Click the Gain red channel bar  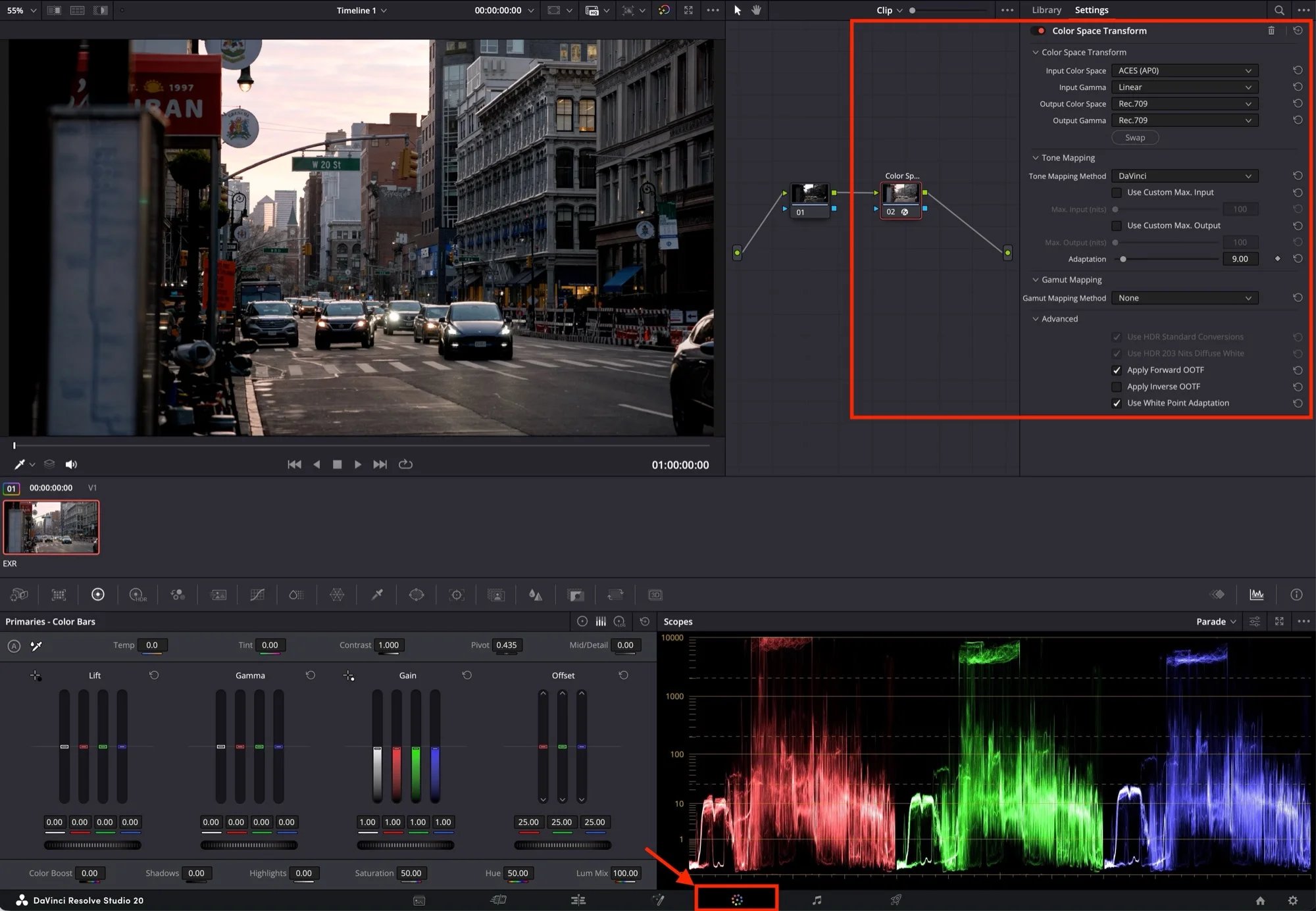point(396,747)
